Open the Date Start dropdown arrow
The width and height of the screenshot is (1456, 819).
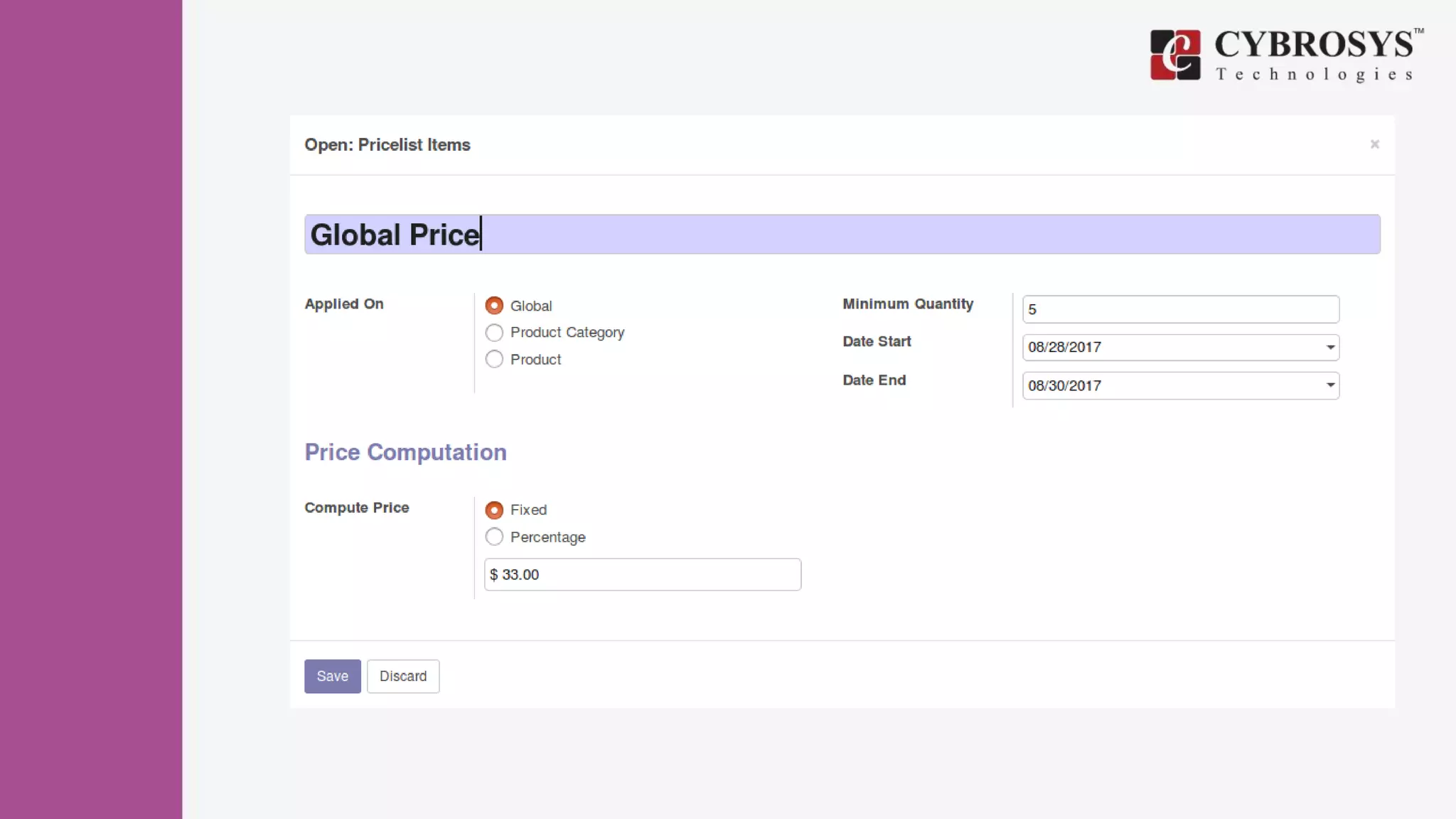1329,348
